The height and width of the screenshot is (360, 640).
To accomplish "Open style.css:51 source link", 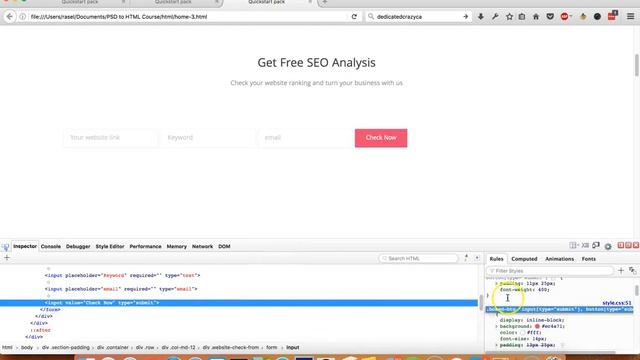I will pos(617,303).
